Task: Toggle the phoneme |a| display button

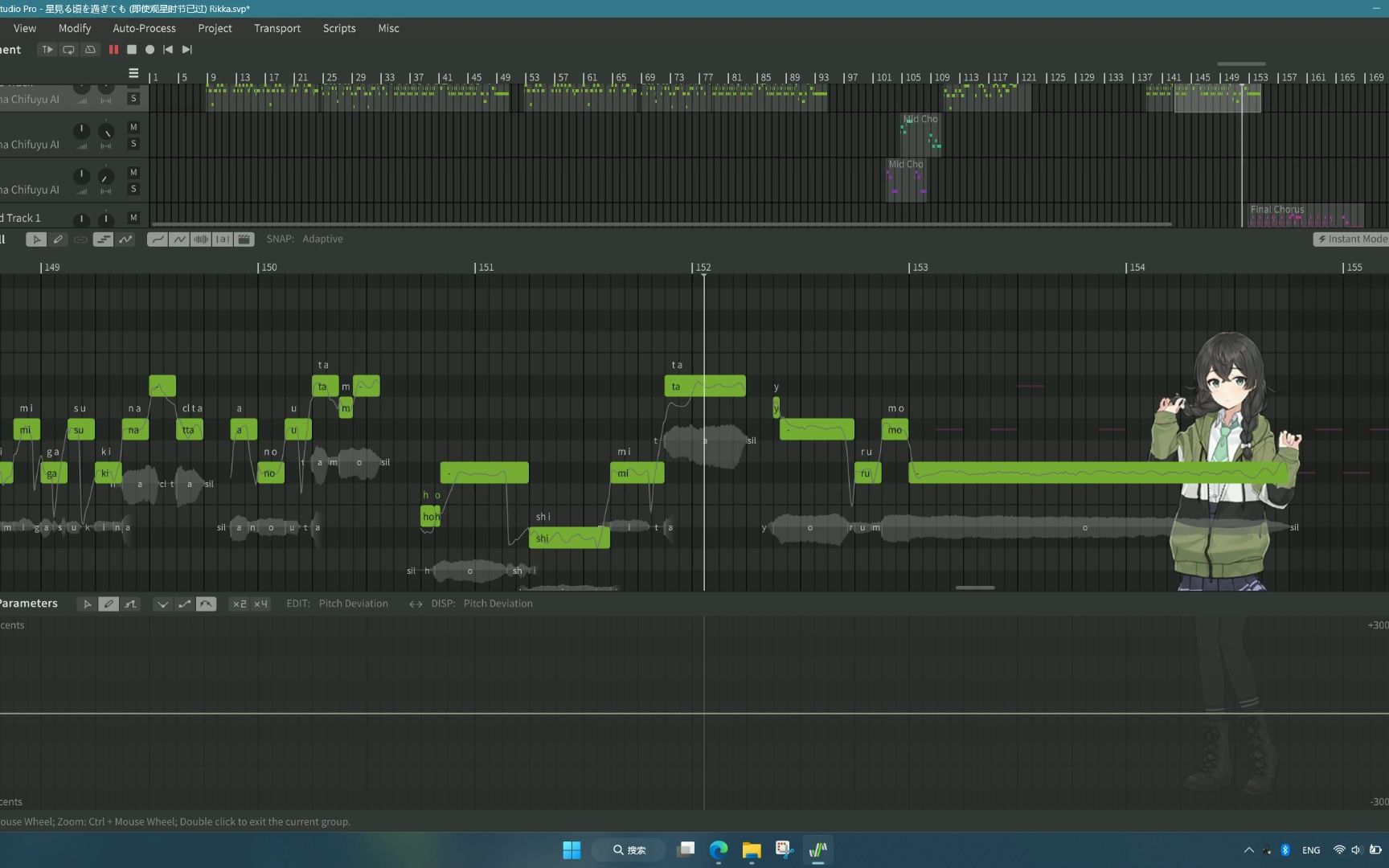Action: [x=223, y=240]
